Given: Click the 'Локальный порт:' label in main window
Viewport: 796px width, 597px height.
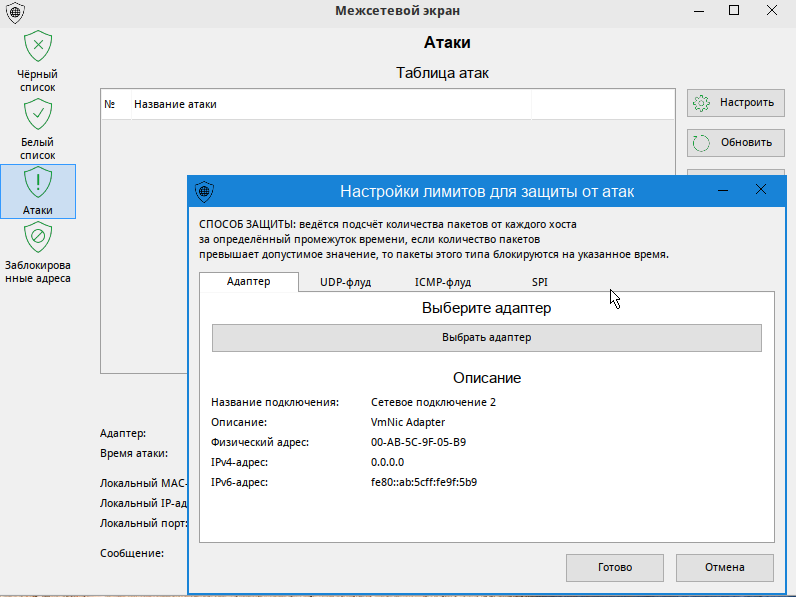Looking at the screenshot, I should (x=144, y=523).
